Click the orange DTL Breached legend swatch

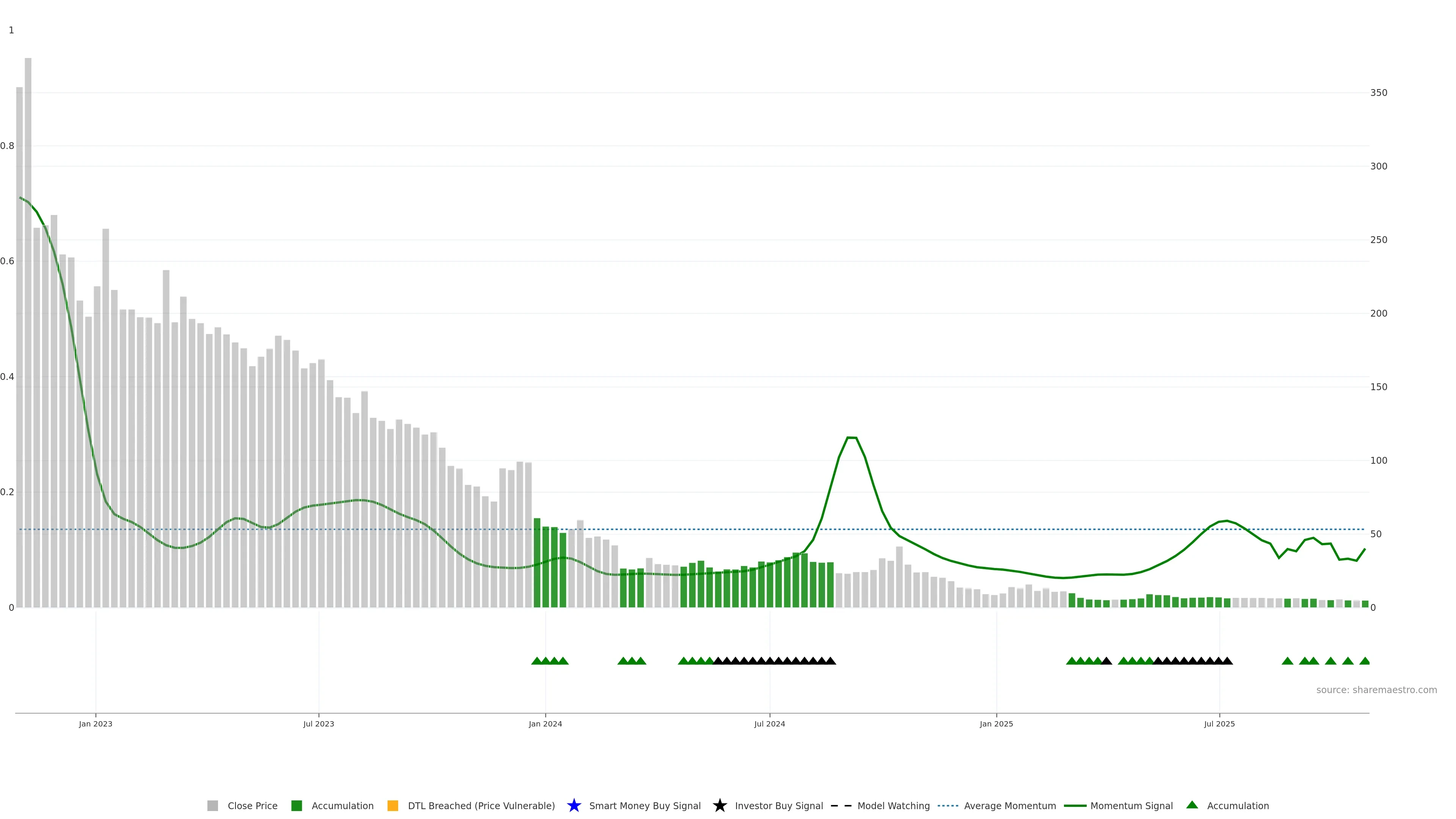[x=392, y=805]
